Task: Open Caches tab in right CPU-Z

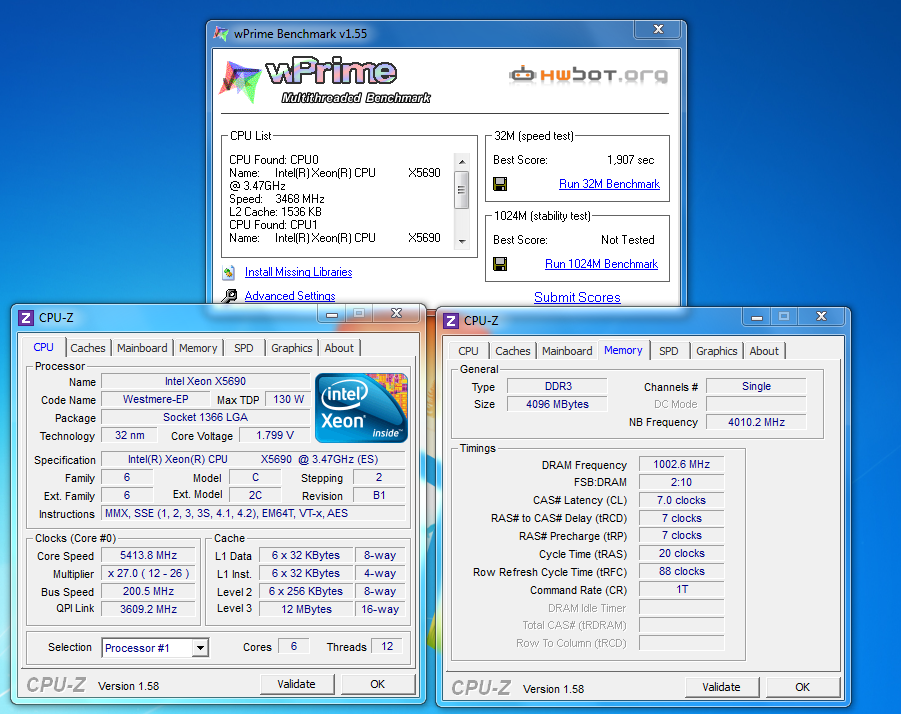Action: tap(513, 351)
